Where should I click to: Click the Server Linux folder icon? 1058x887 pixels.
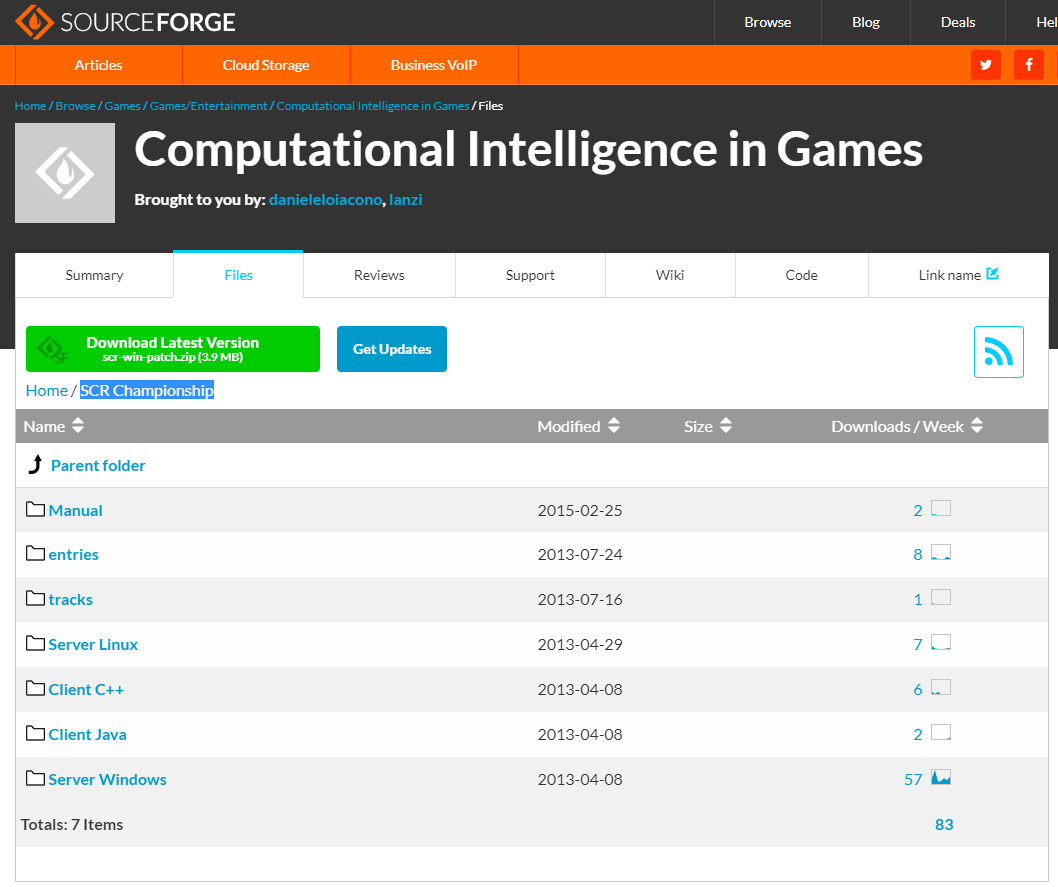[x=36, y=643]
